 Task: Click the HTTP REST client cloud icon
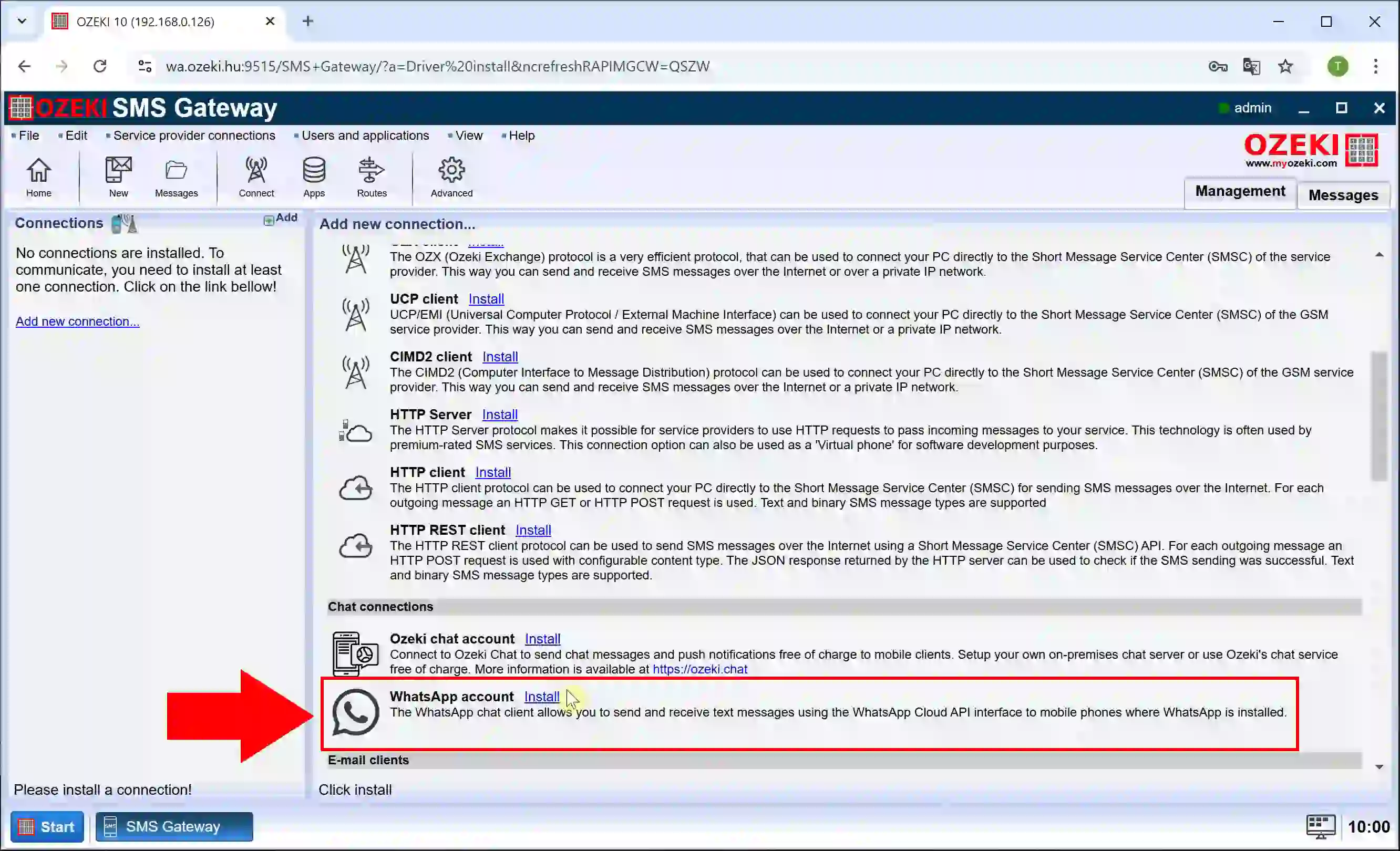tap(356, 546)
